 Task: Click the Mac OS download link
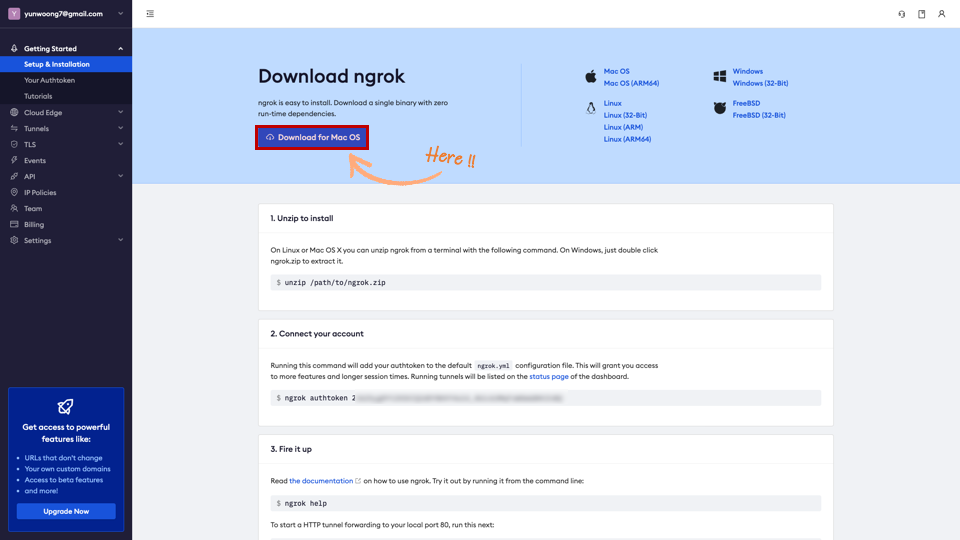tap(616, 71)
